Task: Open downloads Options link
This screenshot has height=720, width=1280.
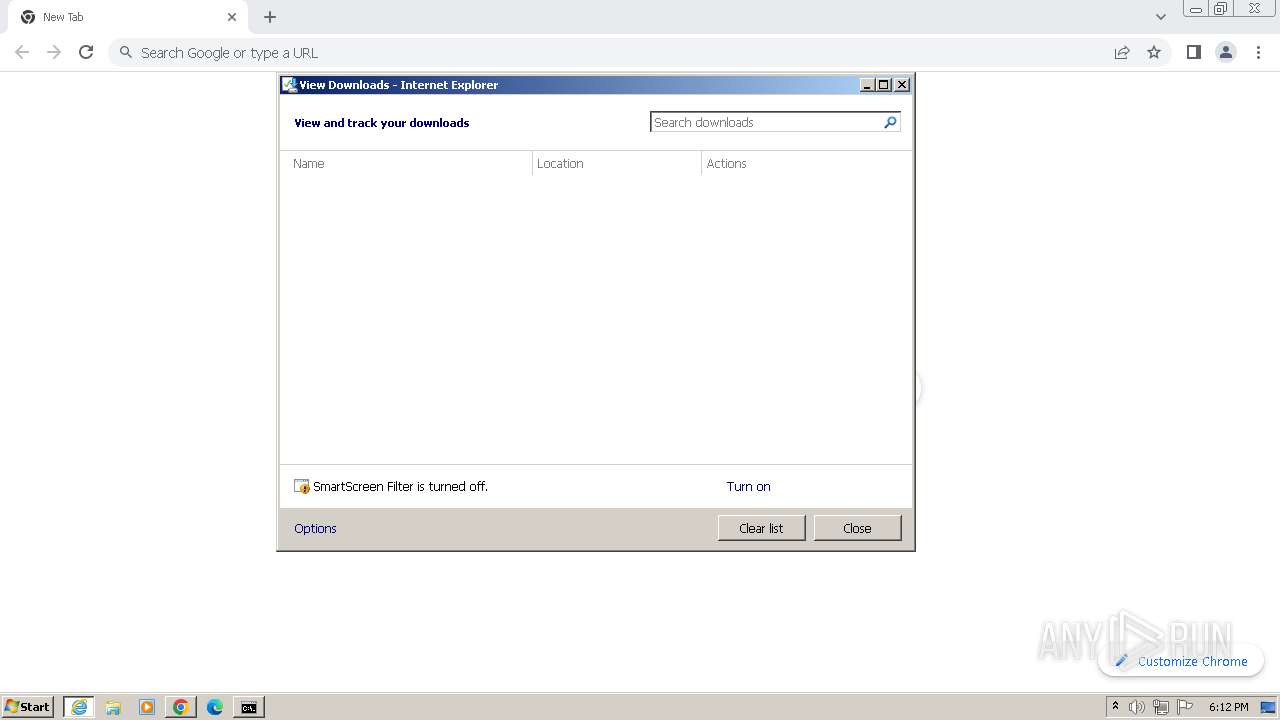Action: 315,528
